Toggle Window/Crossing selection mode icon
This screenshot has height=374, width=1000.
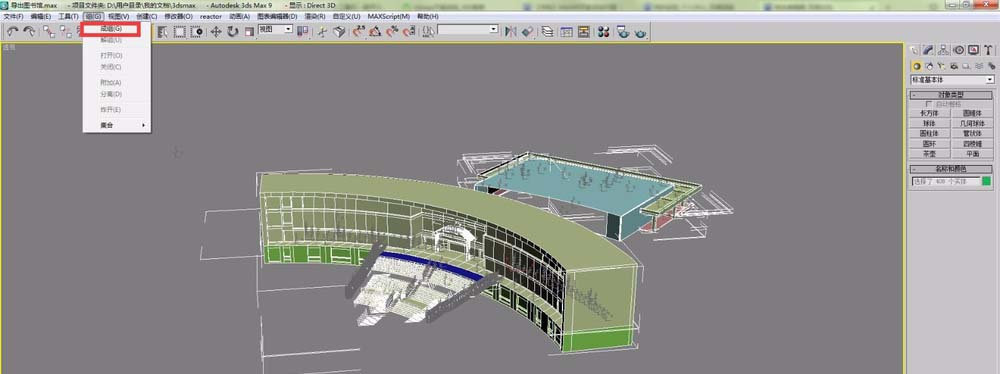(x=197, y=31)
